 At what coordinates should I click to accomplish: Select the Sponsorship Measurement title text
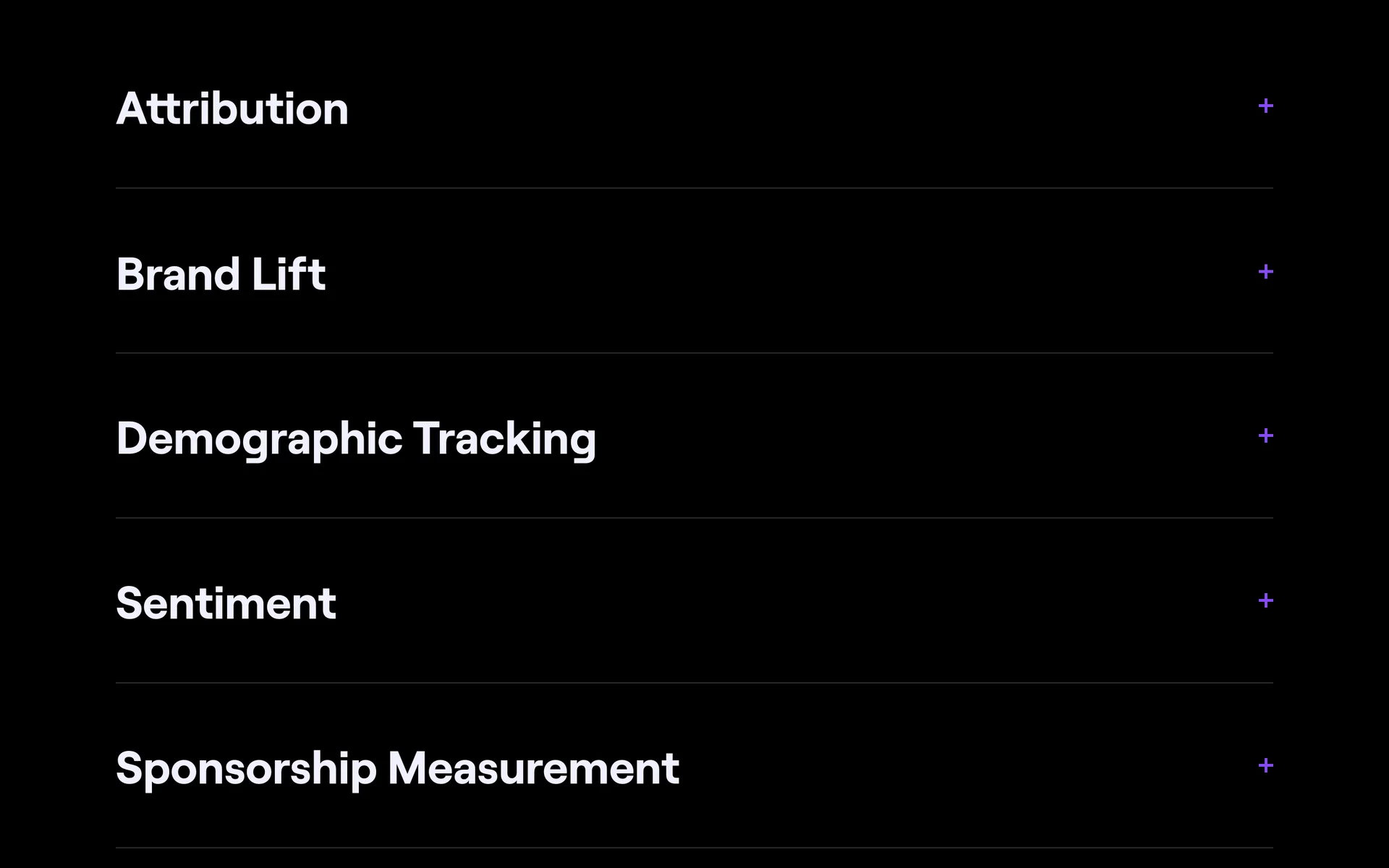397,768
